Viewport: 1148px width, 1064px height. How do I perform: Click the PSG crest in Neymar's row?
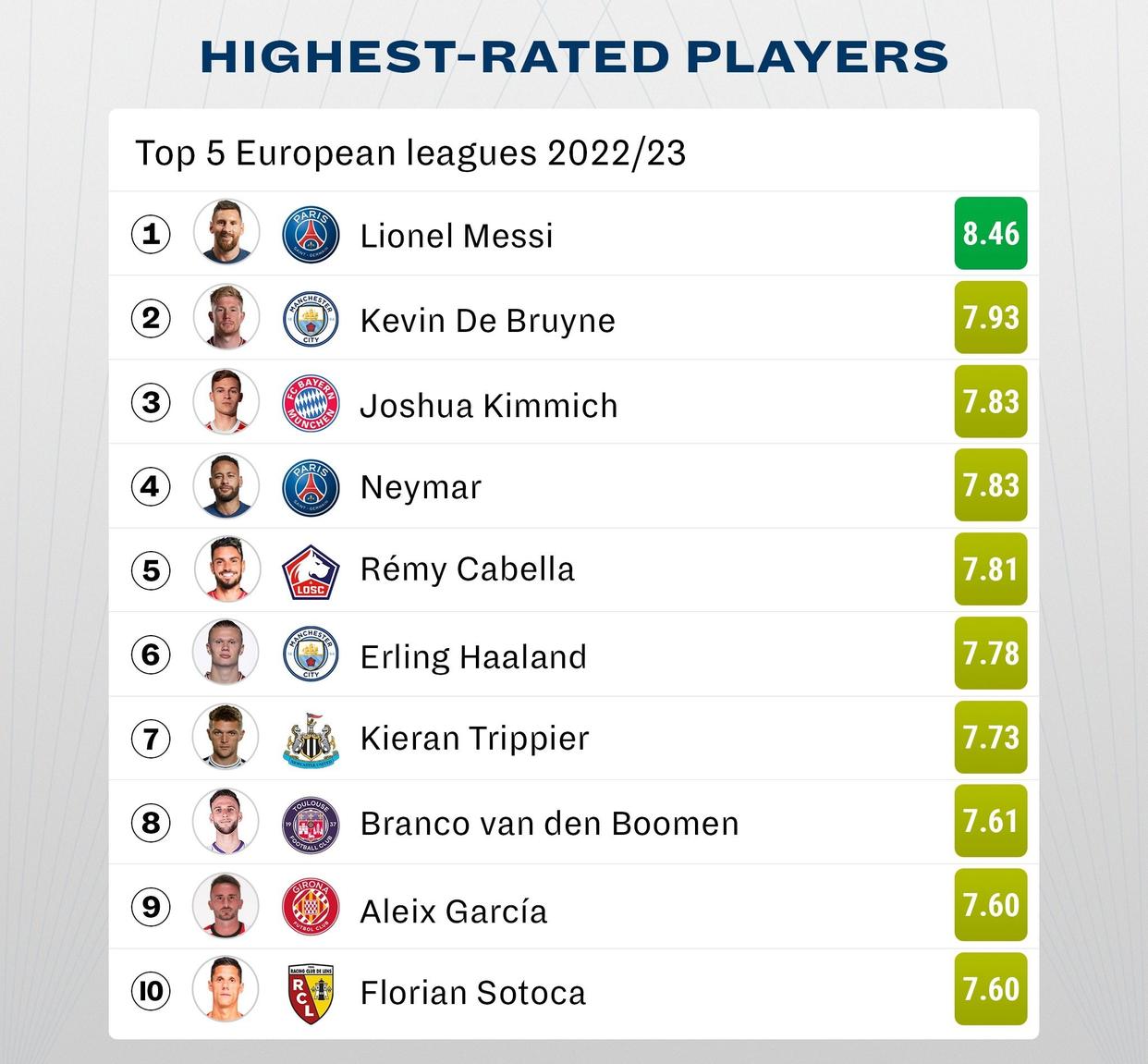coord(311,487)
